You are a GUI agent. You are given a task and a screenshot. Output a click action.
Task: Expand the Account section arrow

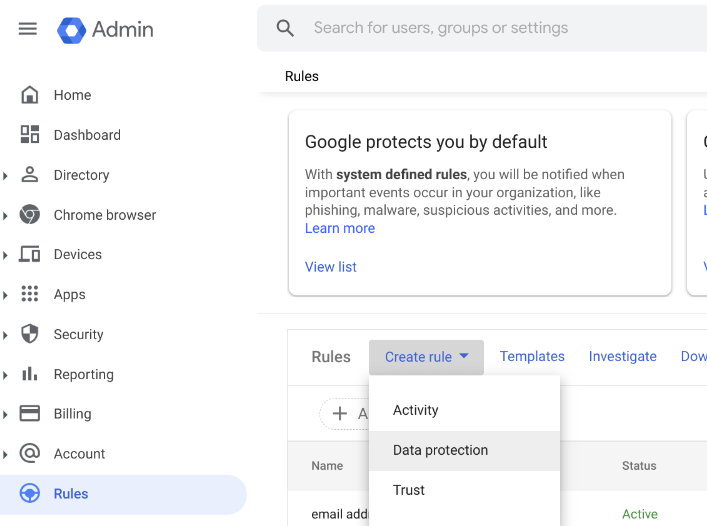tap(5, 454)
